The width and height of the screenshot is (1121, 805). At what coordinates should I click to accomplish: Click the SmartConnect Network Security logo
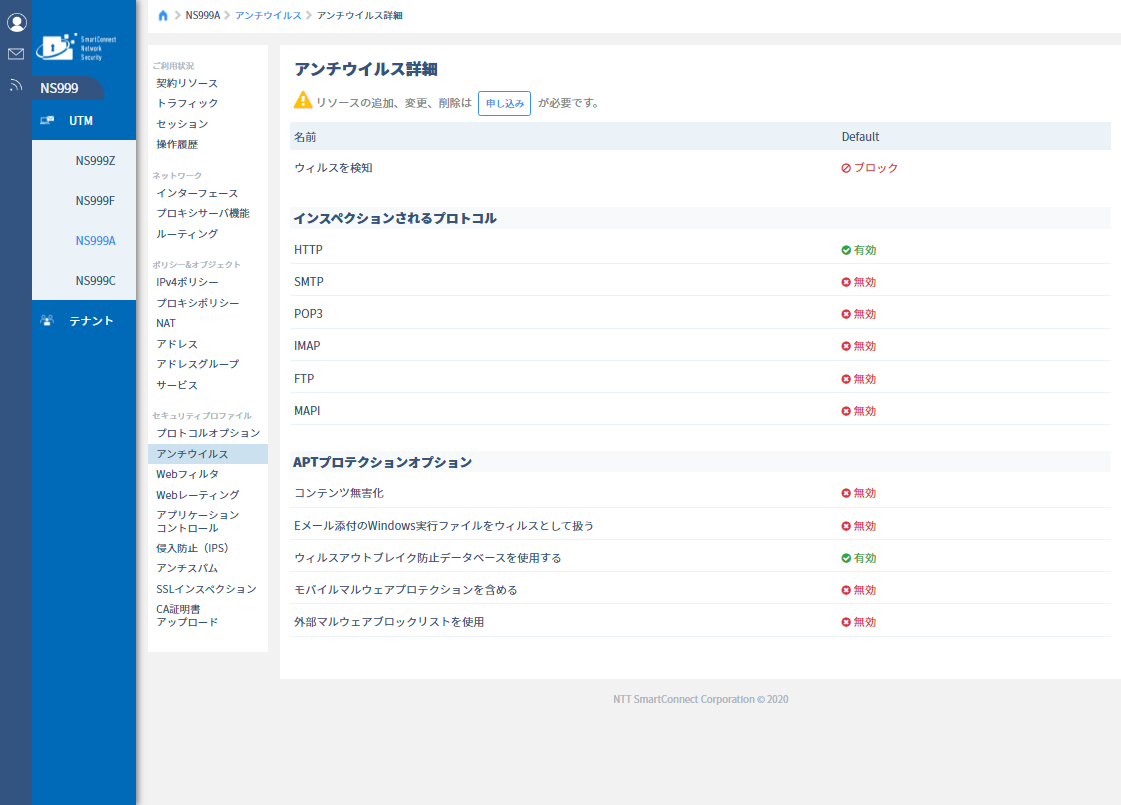[x=76, y=47]
